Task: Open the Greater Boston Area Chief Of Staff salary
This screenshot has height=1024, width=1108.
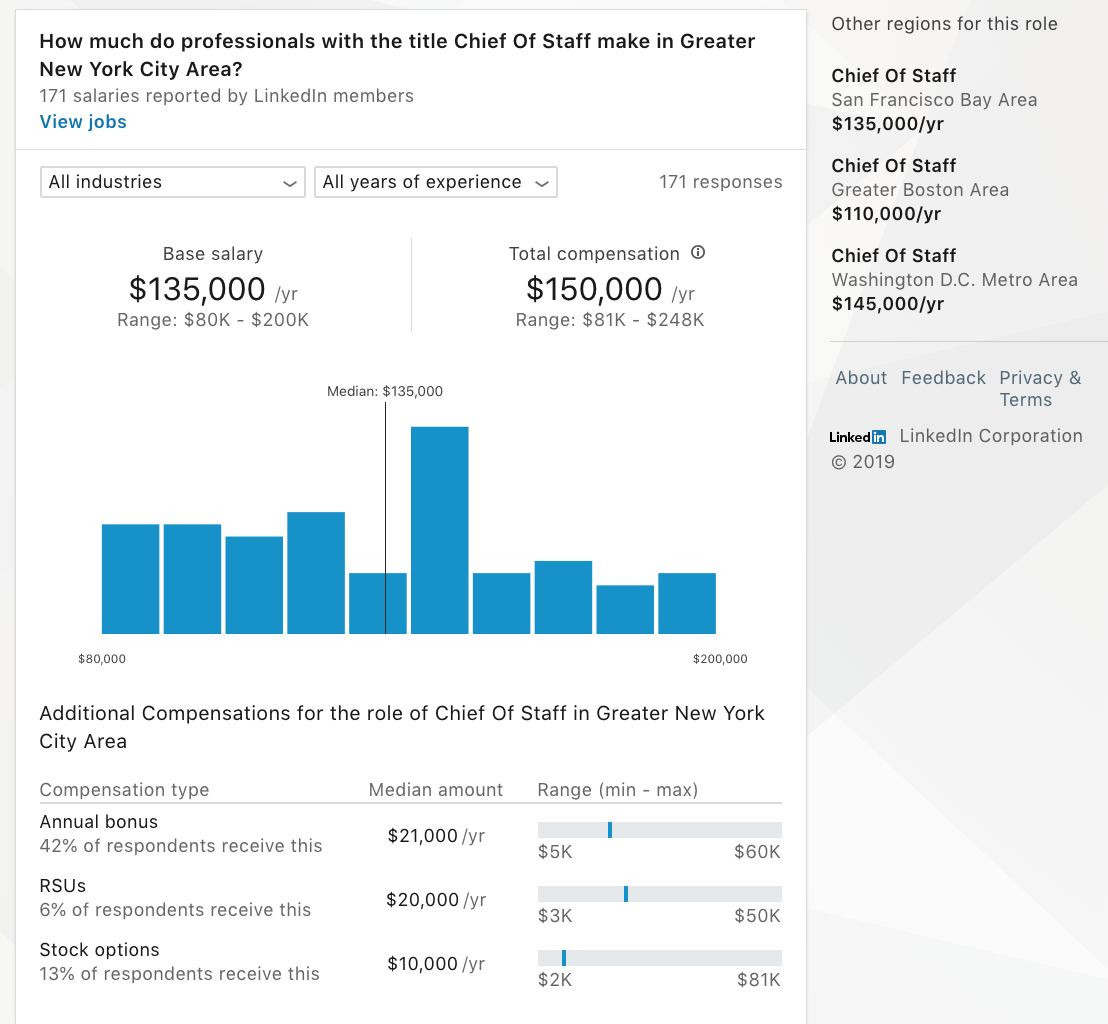Action: [920, 189]
